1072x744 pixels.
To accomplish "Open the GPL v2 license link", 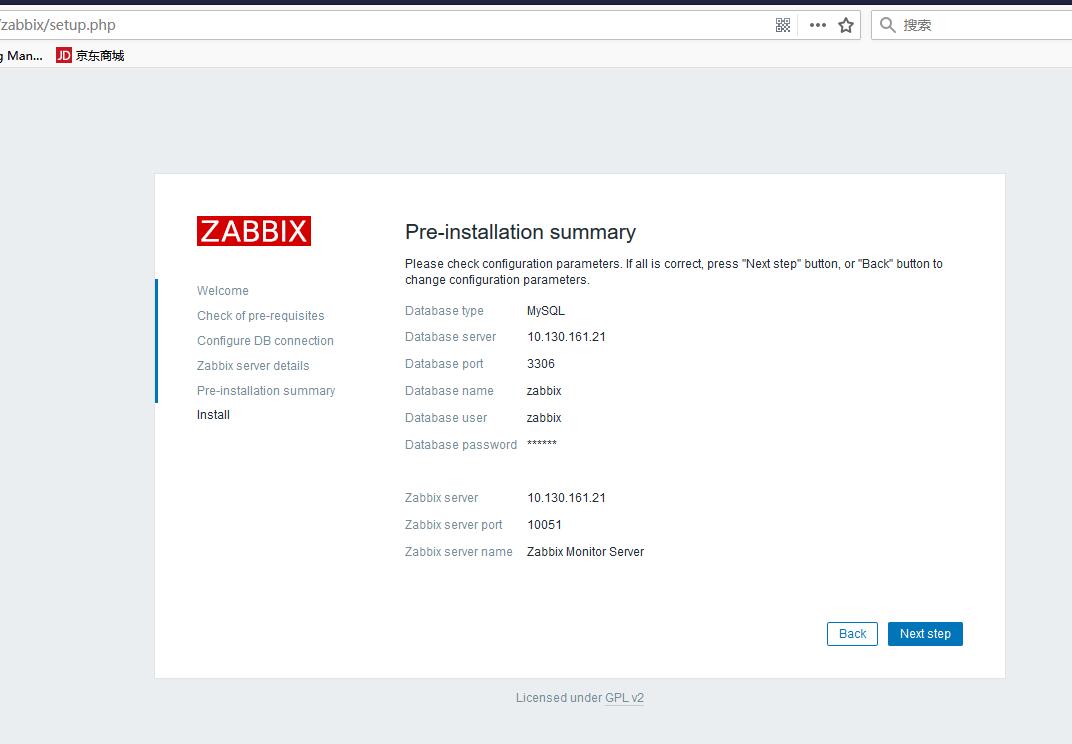I will (x=624, y=698).
